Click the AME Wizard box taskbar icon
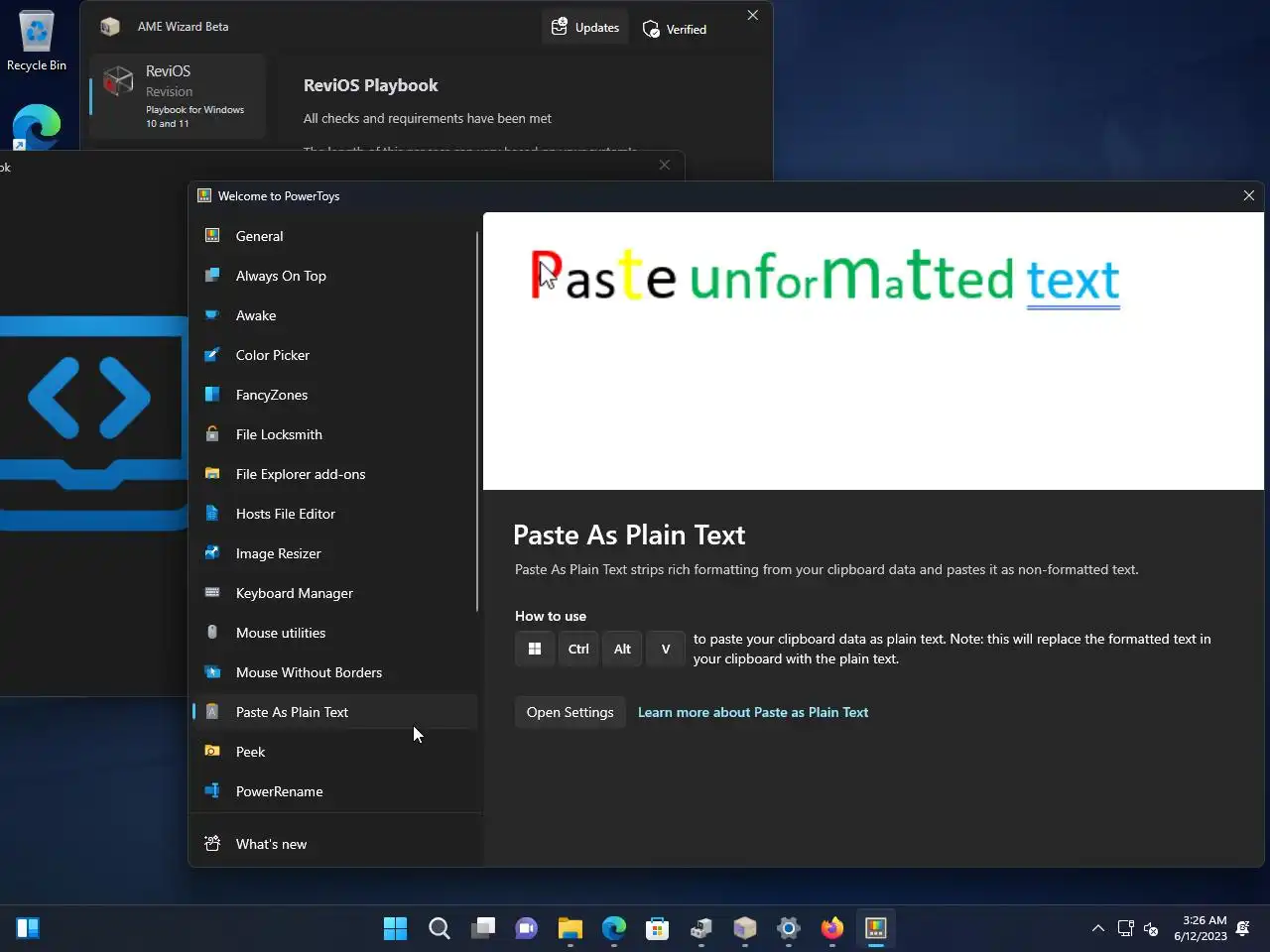 tap(745, 928)
